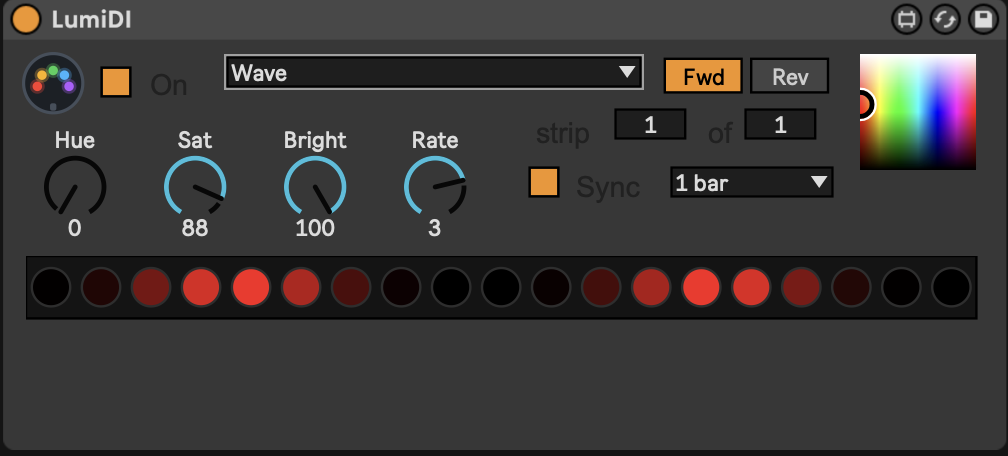Click the total strips 'of' field
1008x456 pixels.
(x=780, y=124)
